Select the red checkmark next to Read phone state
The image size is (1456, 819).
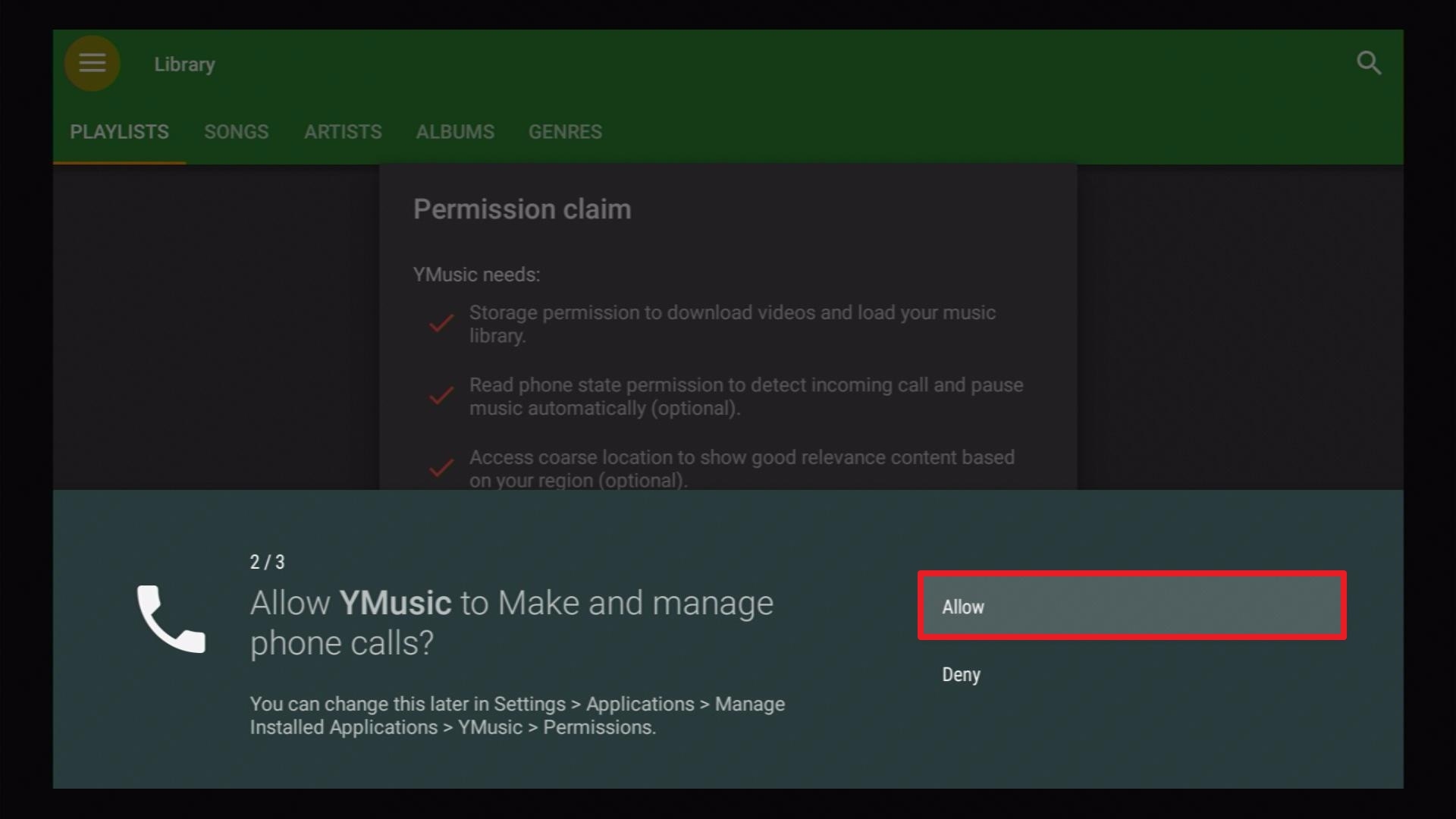[441, 395]
